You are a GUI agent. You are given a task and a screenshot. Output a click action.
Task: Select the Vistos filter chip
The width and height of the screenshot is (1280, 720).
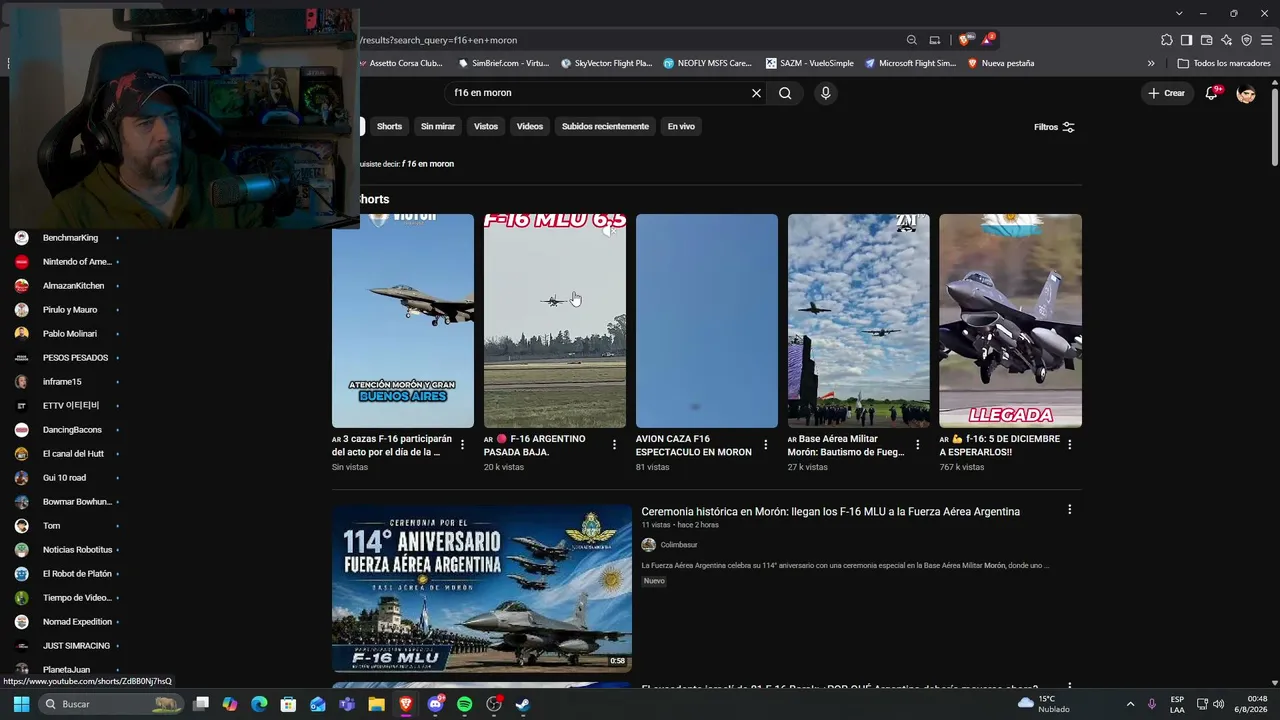pyautogui.click(x=486, y=126)
